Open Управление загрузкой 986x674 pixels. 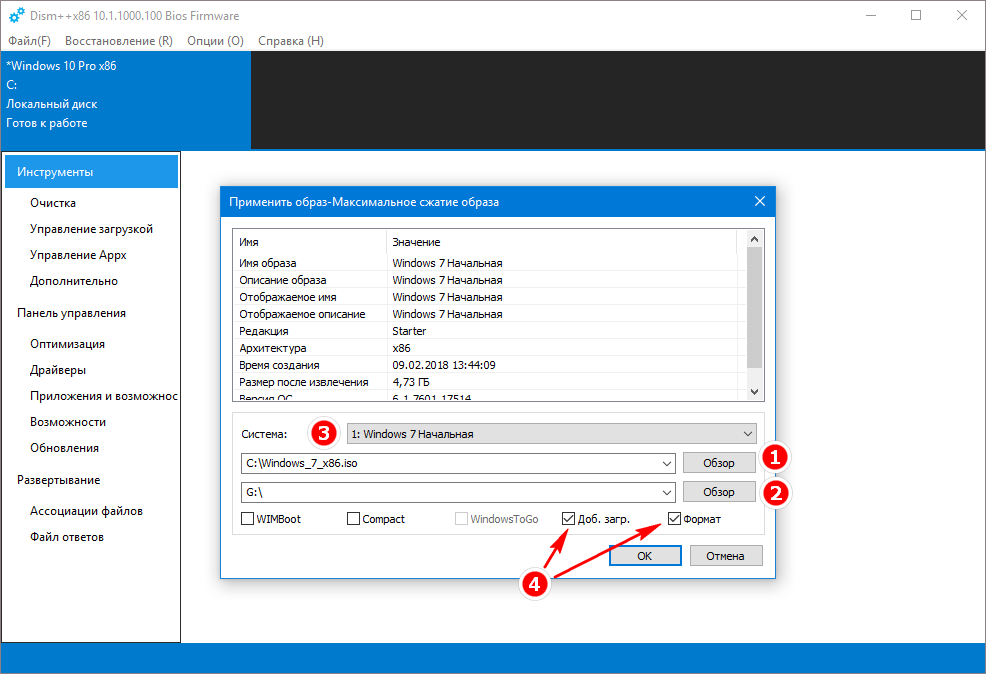(91, 229)
